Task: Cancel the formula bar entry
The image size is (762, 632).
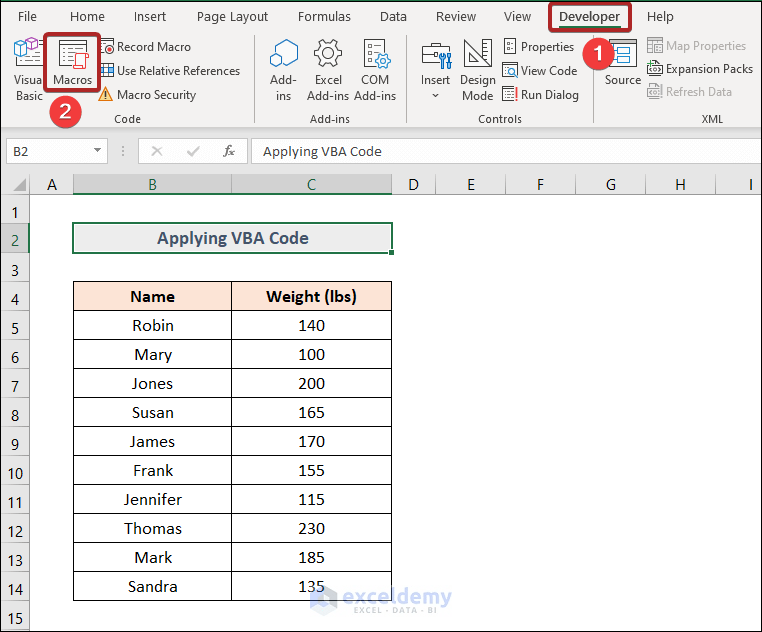Action: pos(156,151)
